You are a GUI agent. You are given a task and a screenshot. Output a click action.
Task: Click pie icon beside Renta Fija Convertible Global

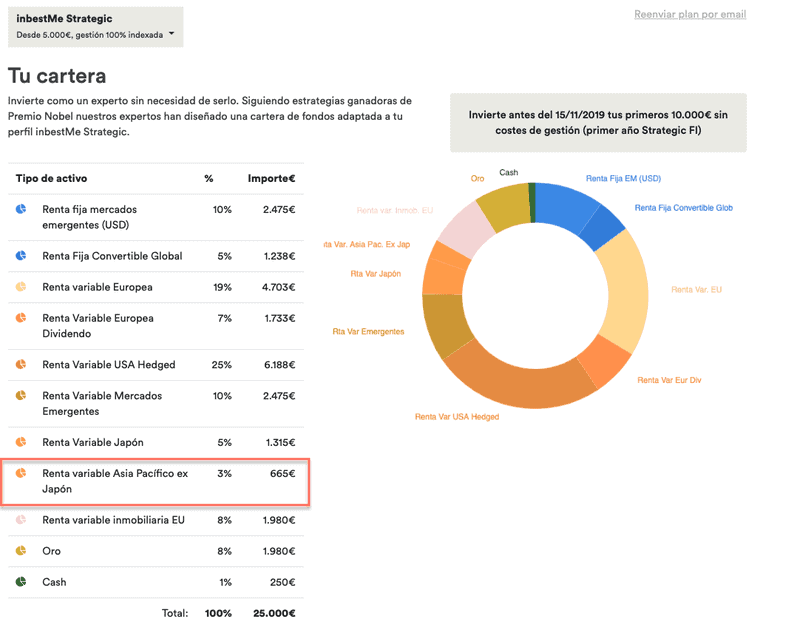21,256
